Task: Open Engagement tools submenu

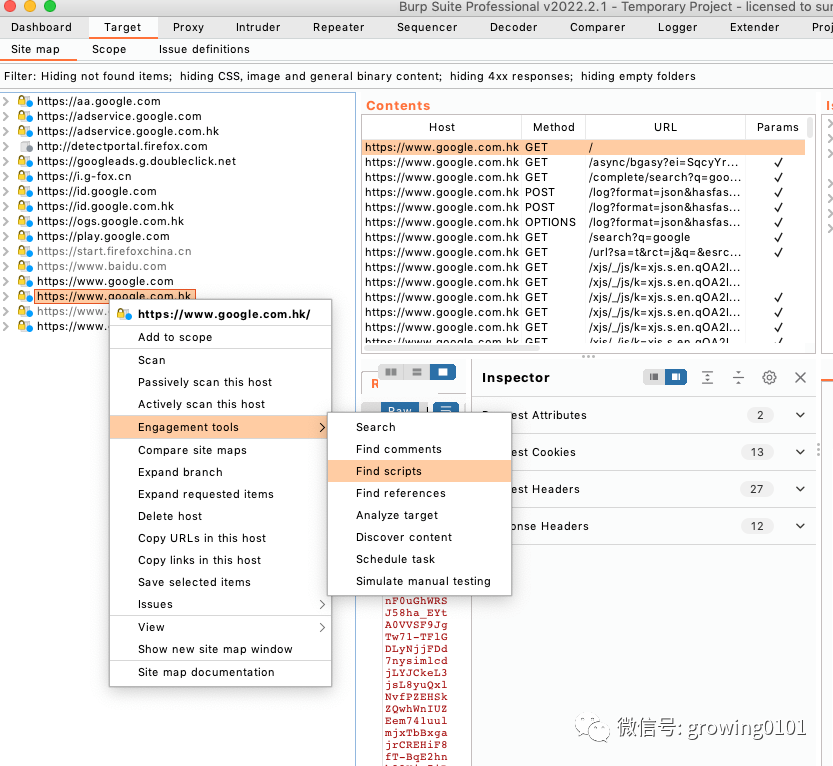Action: [x=220, y=427]
